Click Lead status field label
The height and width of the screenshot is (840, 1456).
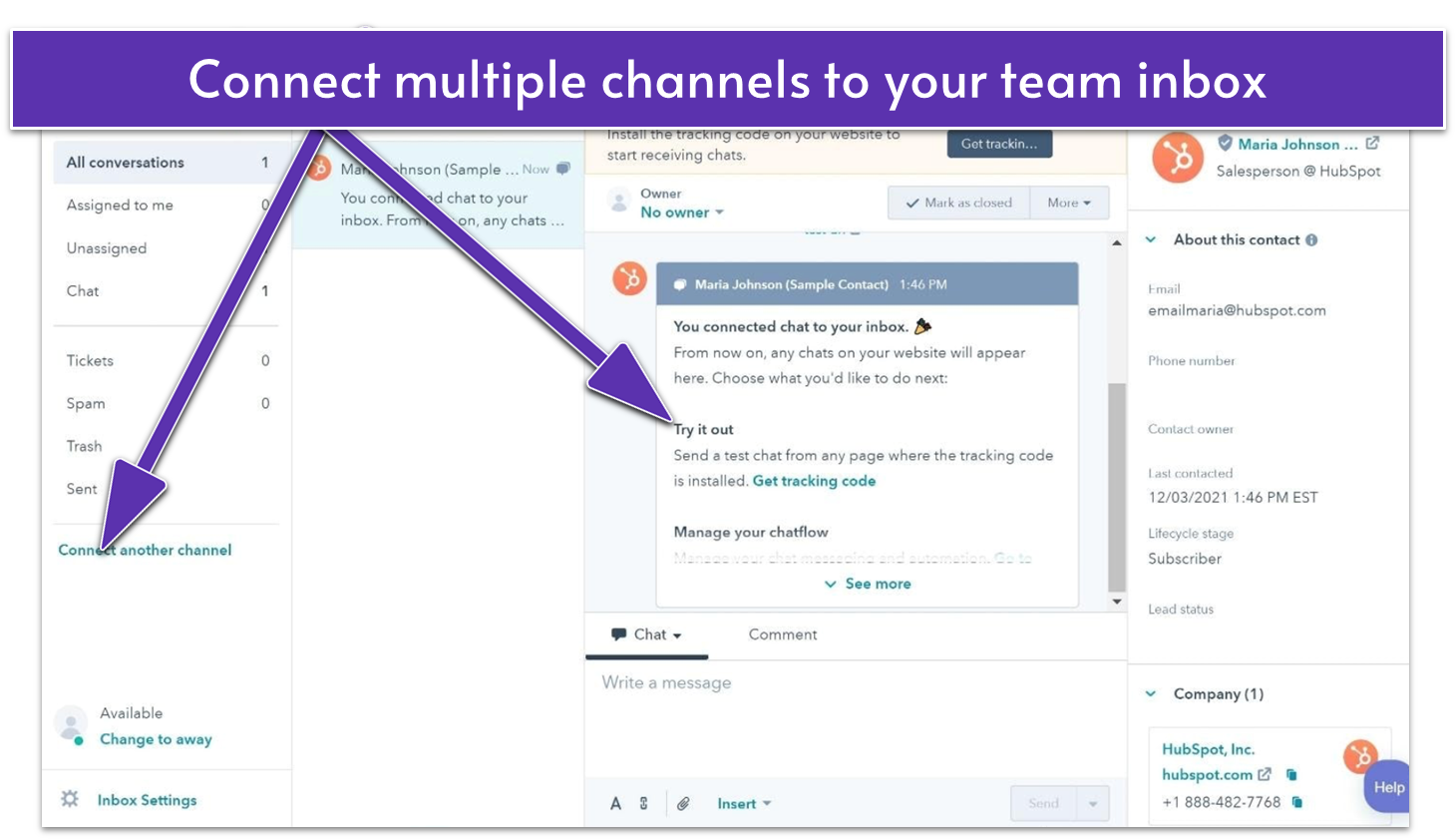tap(1181, 610)
